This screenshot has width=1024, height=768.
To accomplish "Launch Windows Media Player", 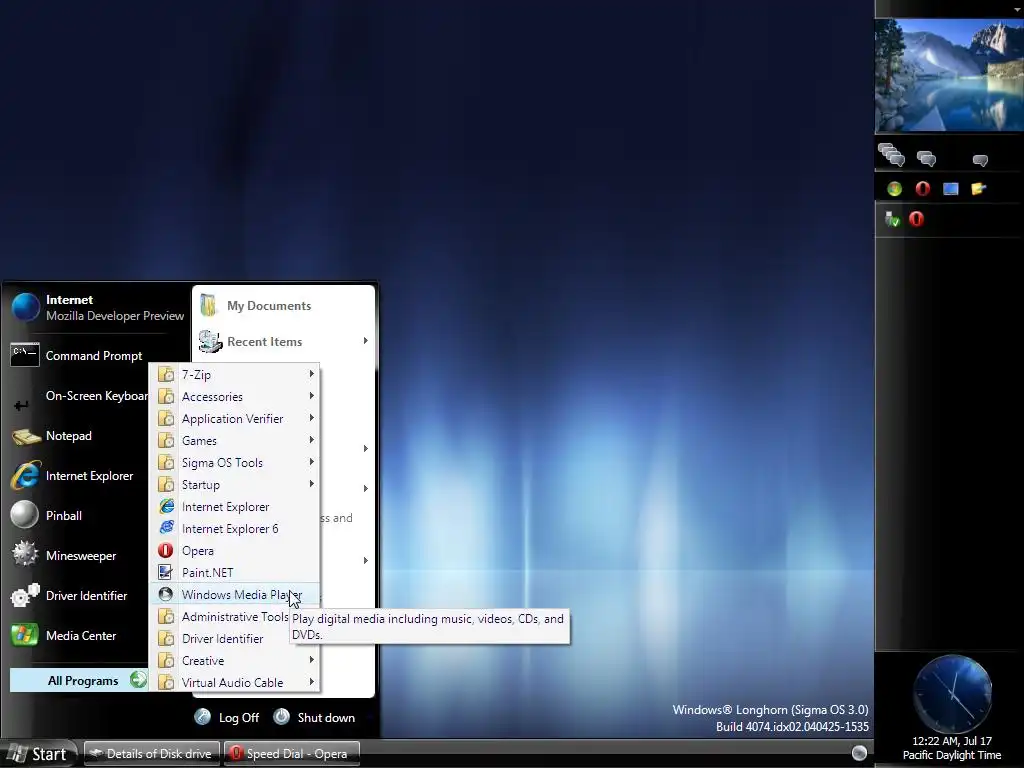I will pos(235,594).
